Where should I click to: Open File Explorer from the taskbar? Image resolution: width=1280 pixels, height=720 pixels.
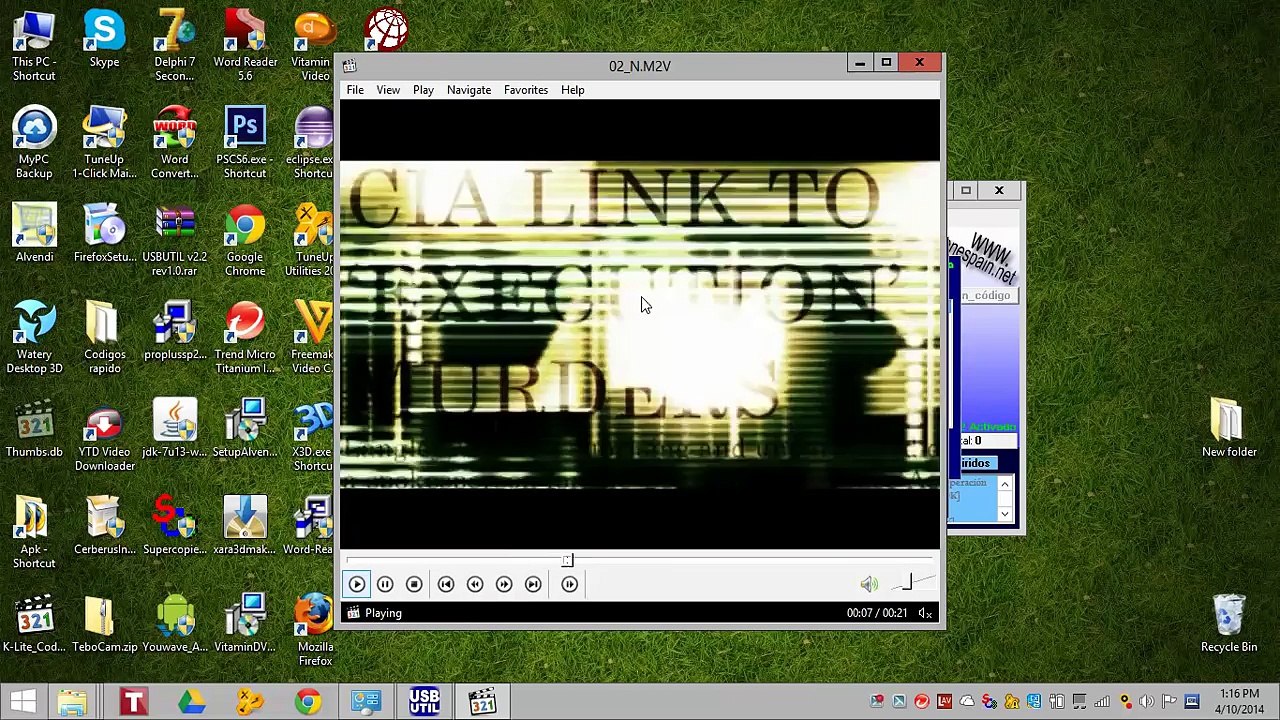click(x=72, y=702)
